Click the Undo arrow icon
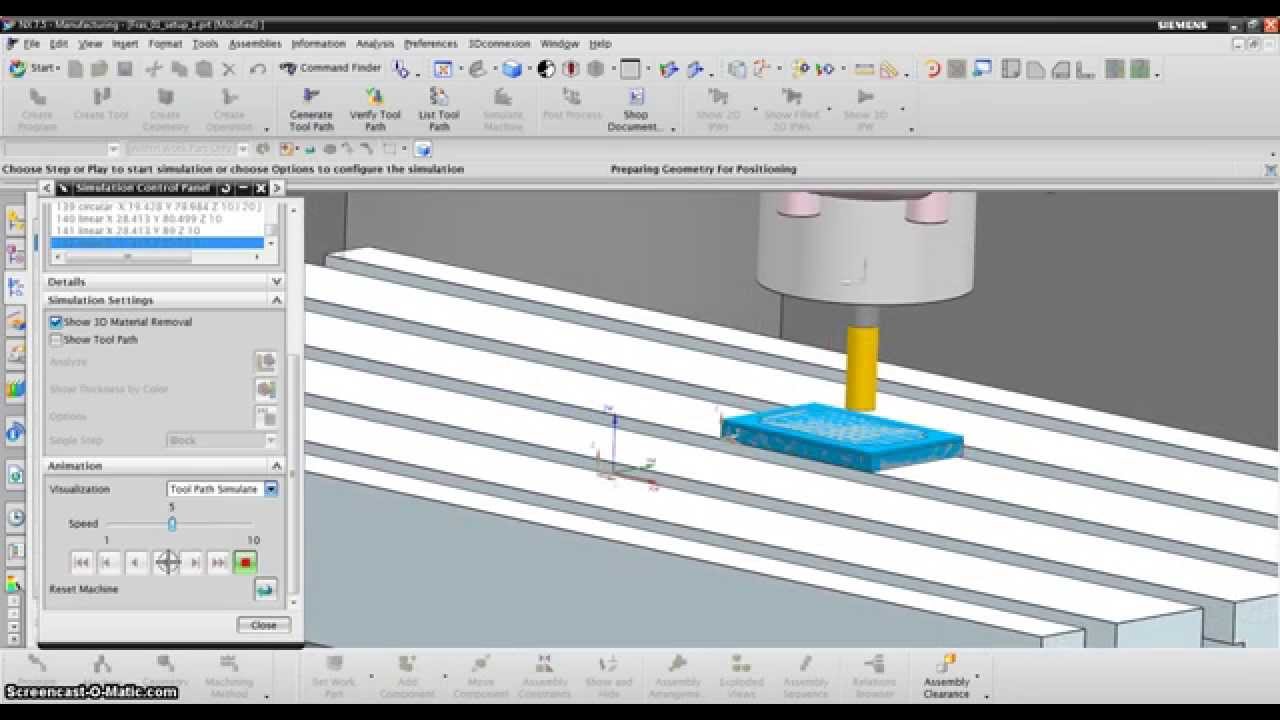 [x=258, y=69]
